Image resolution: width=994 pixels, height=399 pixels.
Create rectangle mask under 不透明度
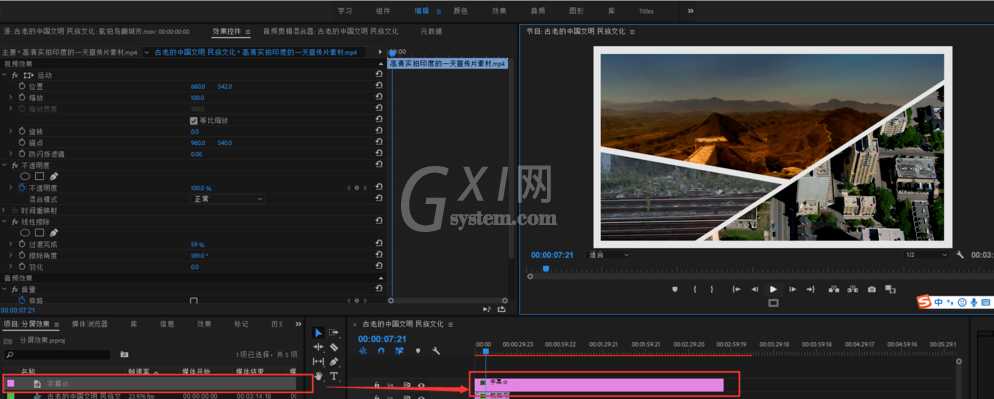[x=39, y=176]
